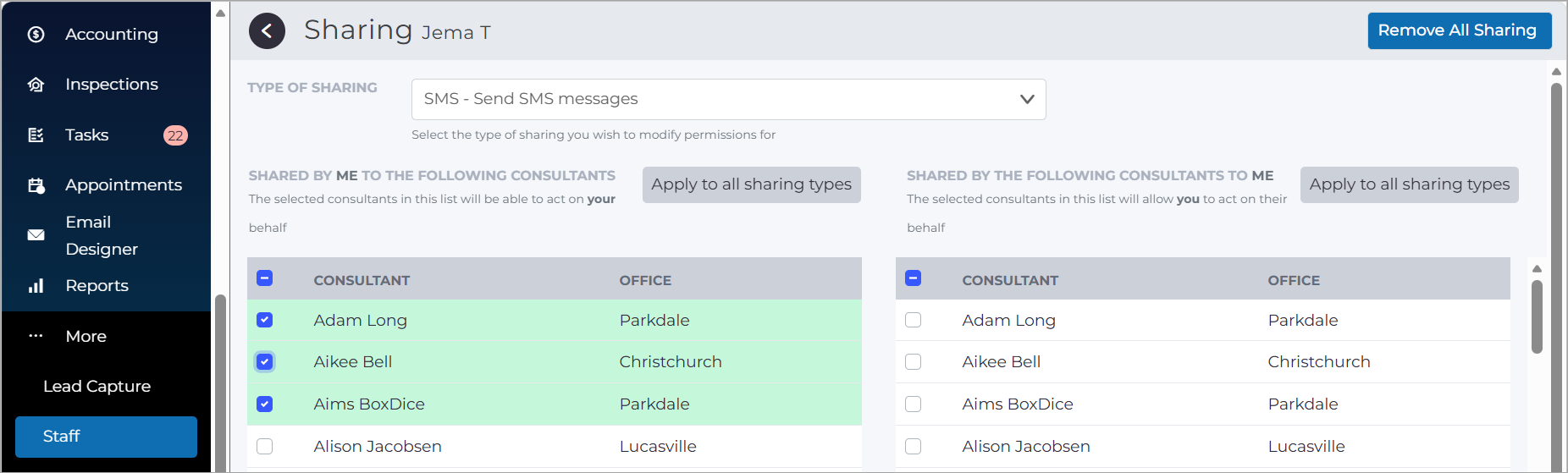This screenshot has height=473, width=1568.
Task: Click Lucasville office in shared-by-me table
Action: [658, 447]
